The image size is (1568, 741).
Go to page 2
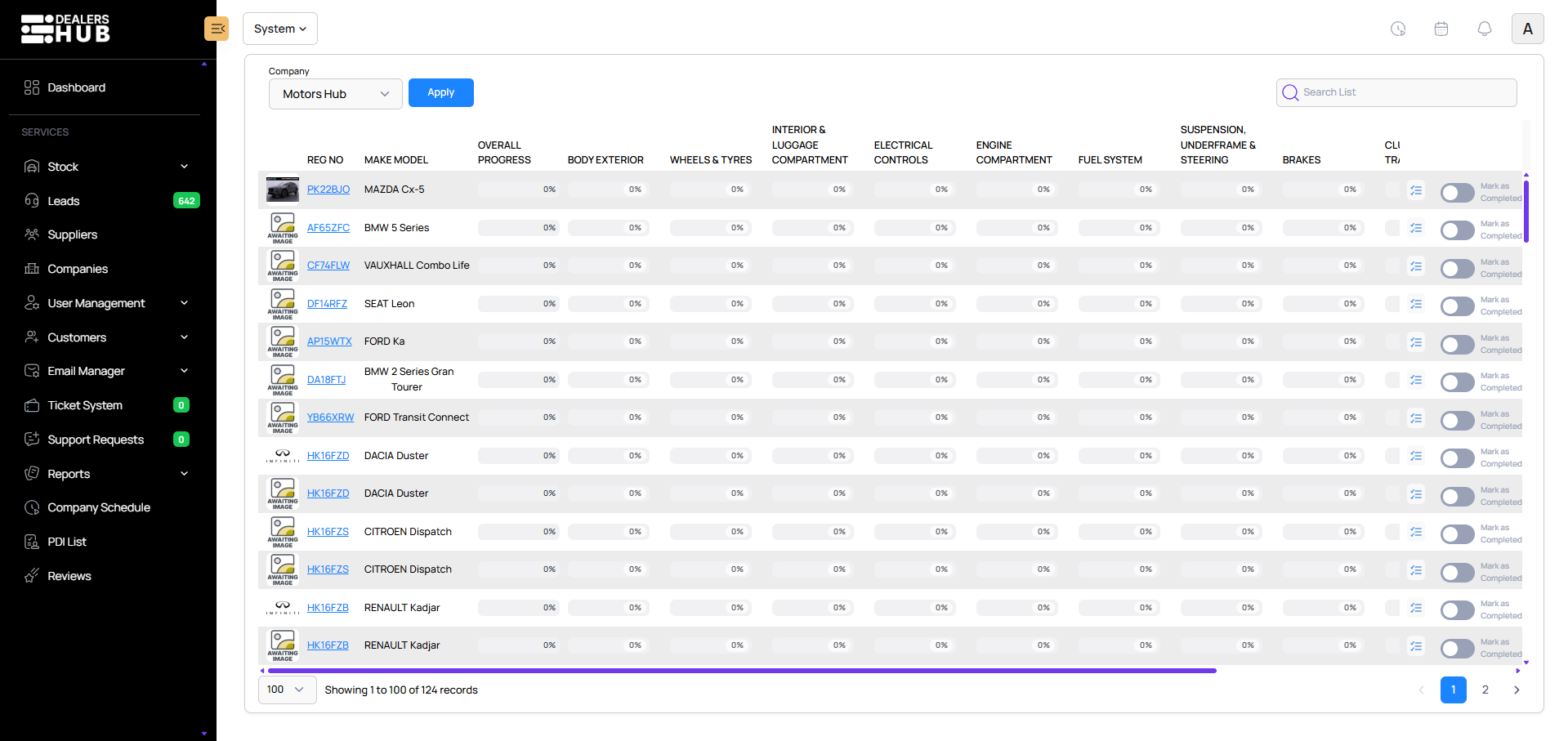click(1485, 690)
